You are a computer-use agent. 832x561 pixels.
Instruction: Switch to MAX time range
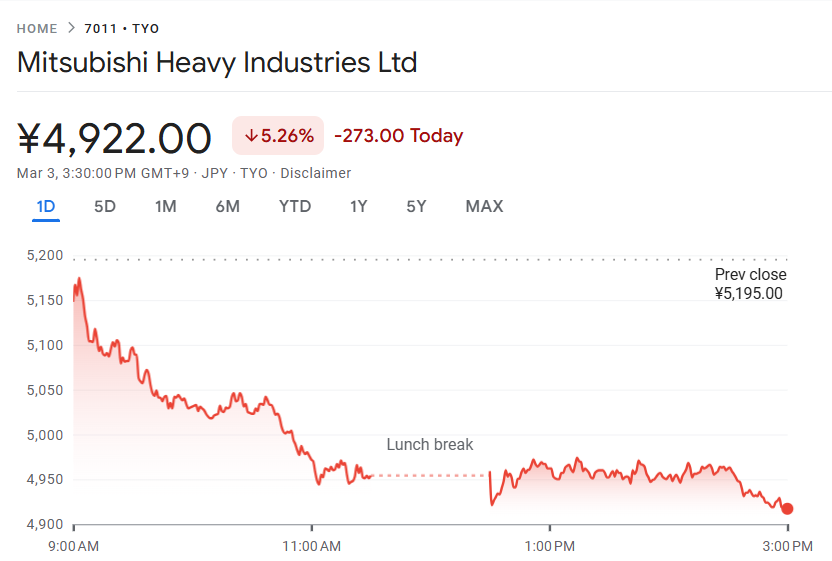(484, 207)
